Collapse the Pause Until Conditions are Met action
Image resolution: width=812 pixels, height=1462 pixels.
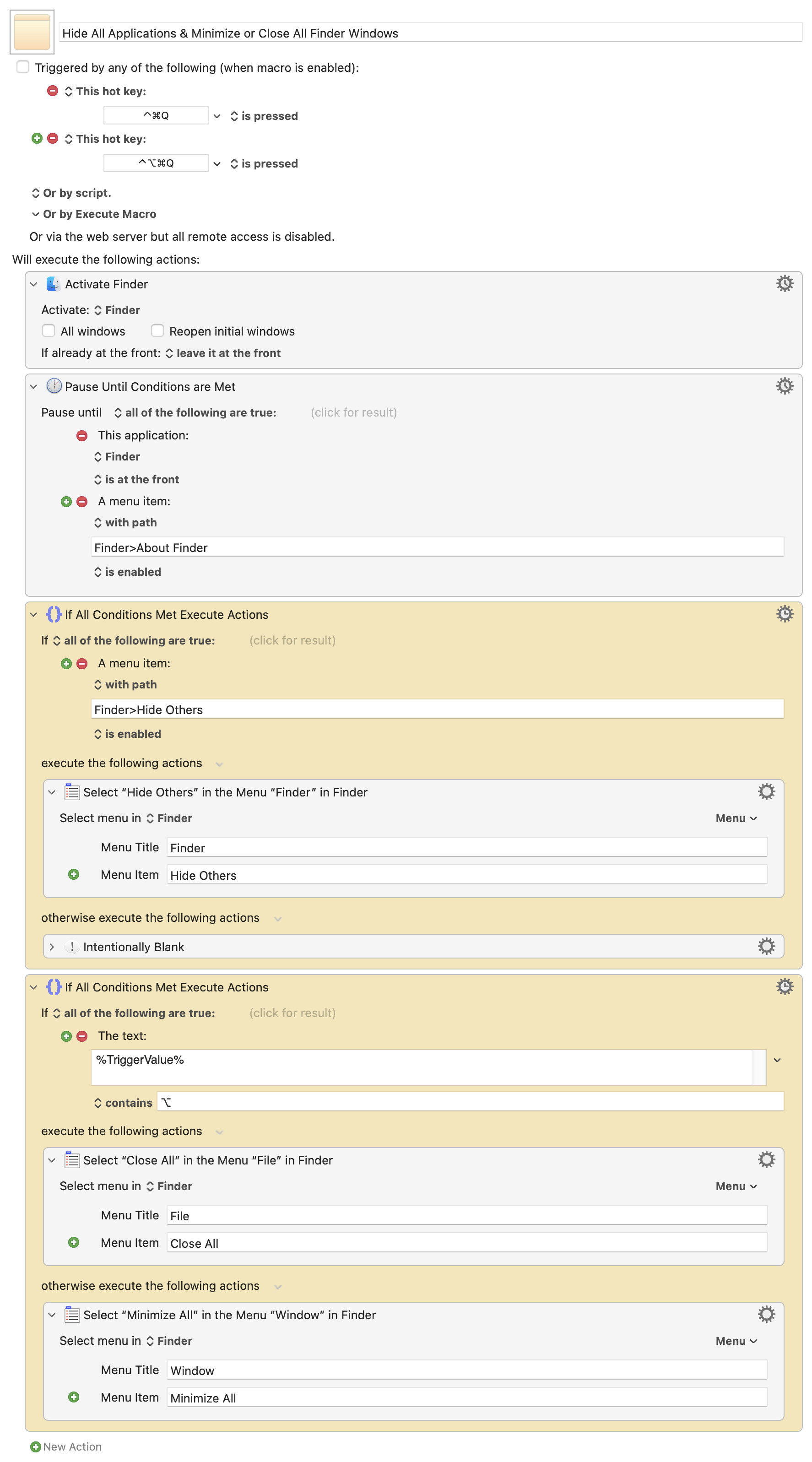tap(33, 386)
